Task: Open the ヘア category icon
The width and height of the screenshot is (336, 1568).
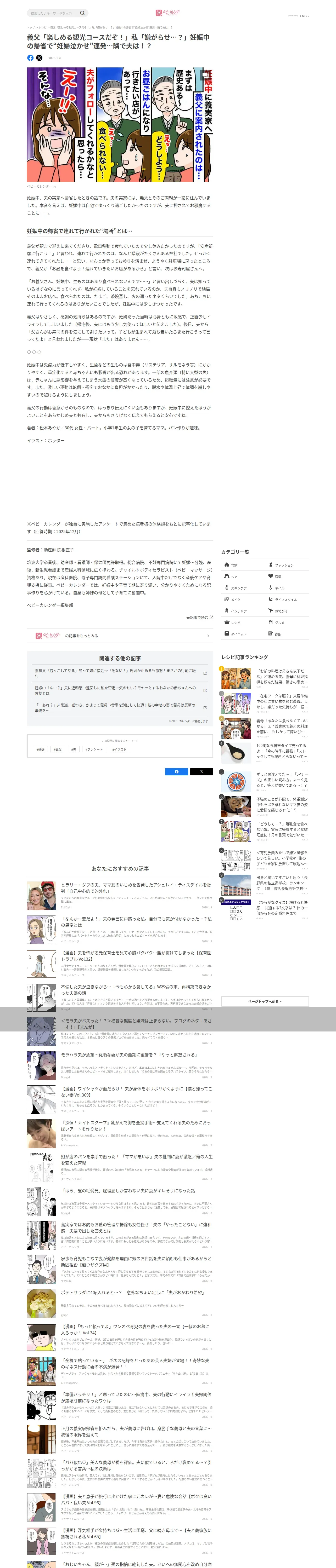Action: [x=227, y=577]
